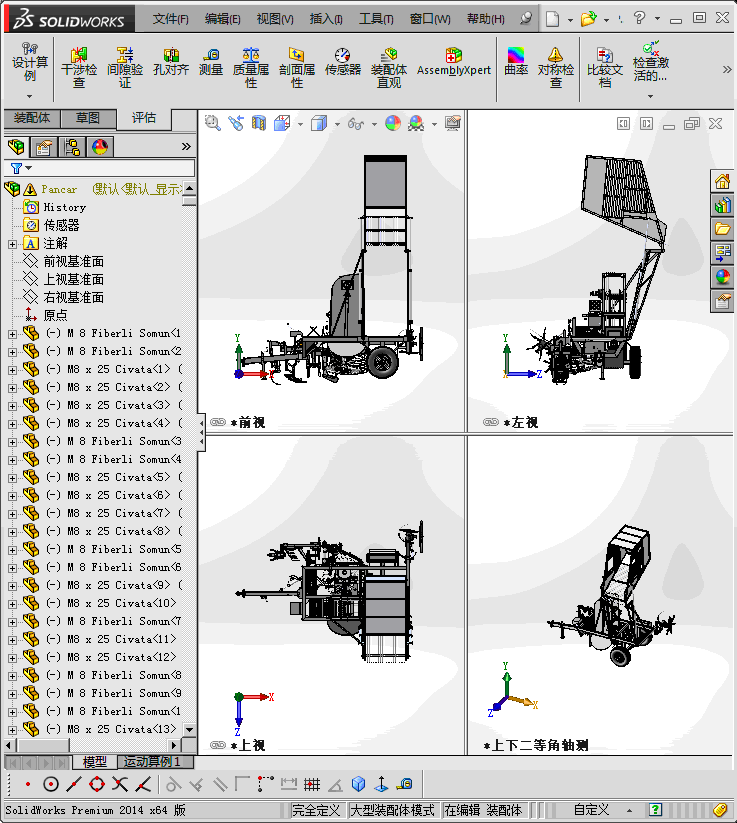Click the New document button
The height and width of the screenshot is (823, 737).
pos(552,19)
